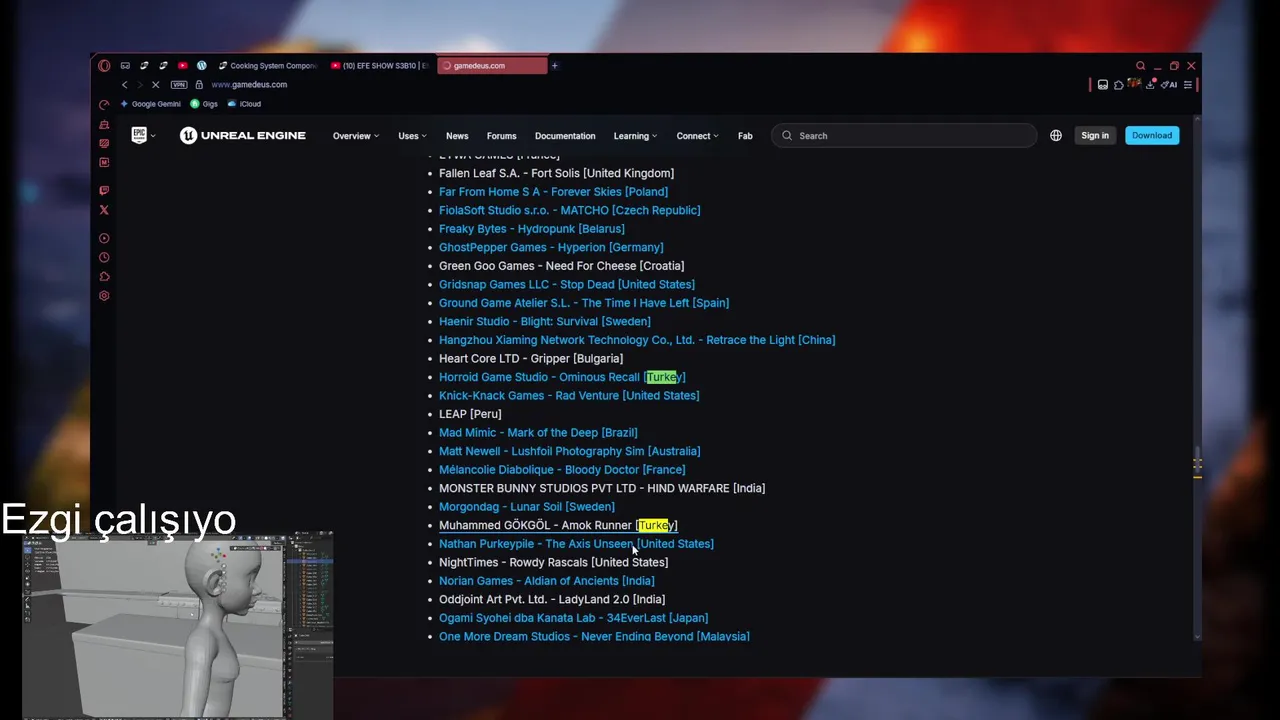Click the Download button
The image size is (1280, 720).
1152,135
